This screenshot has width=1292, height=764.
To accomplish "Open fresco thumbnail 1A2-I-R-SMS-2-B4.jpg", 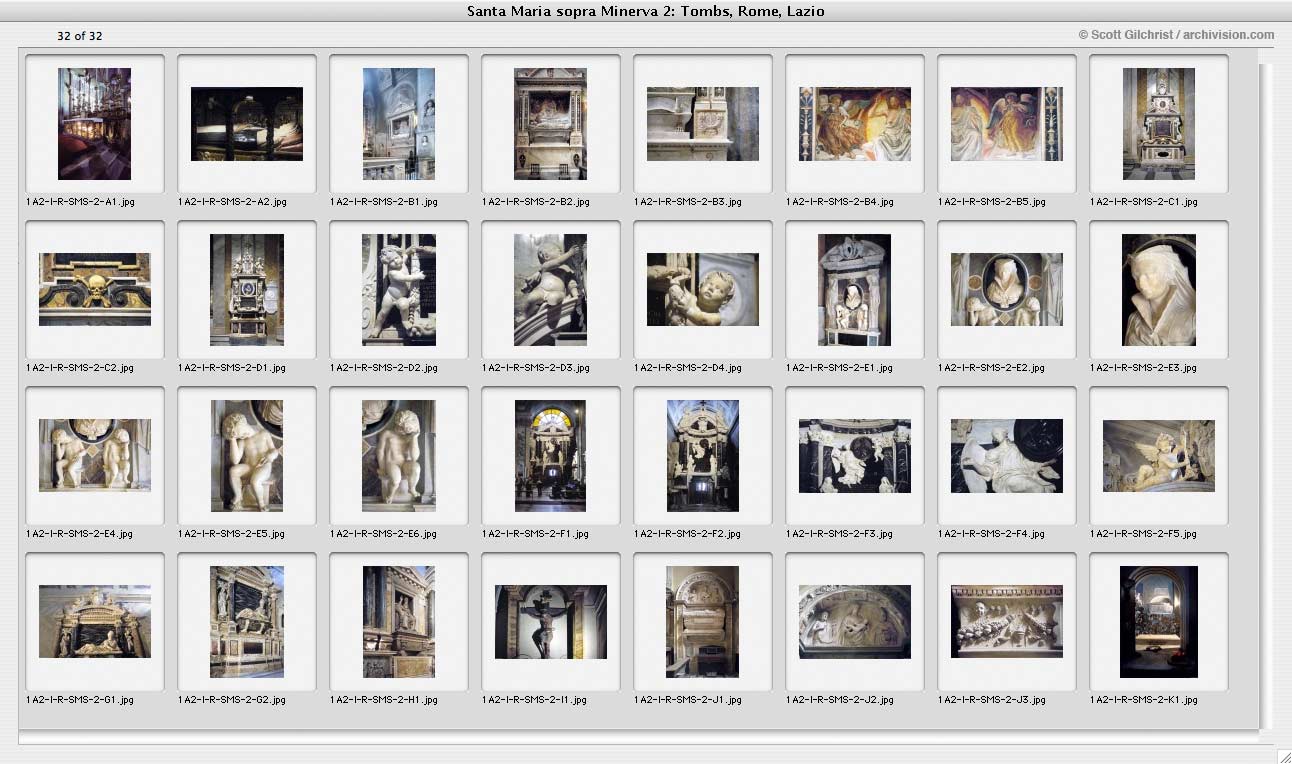I will (855, 124).
